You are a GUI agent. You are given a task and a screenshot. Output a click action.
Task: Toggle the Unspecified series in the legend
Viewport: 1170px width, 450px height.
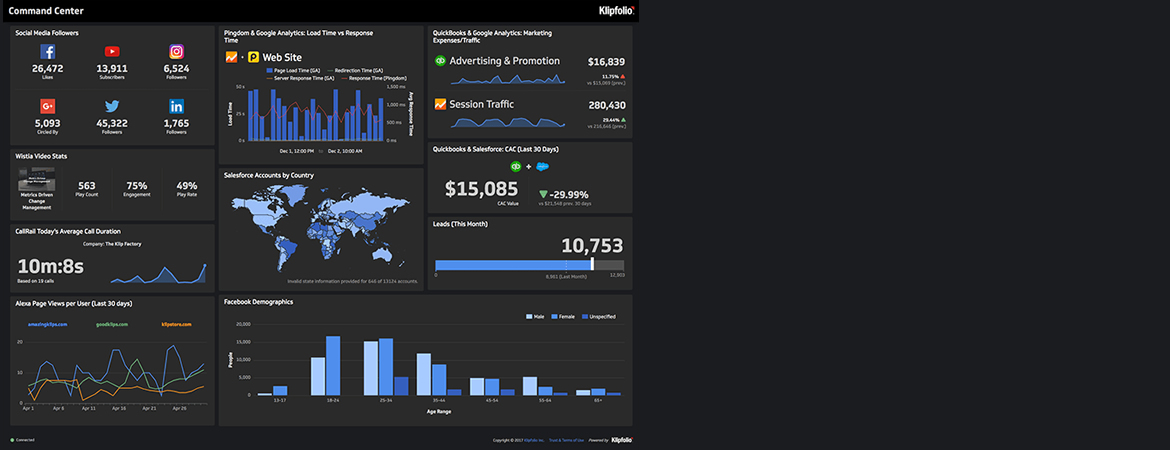tap(598, 316)
